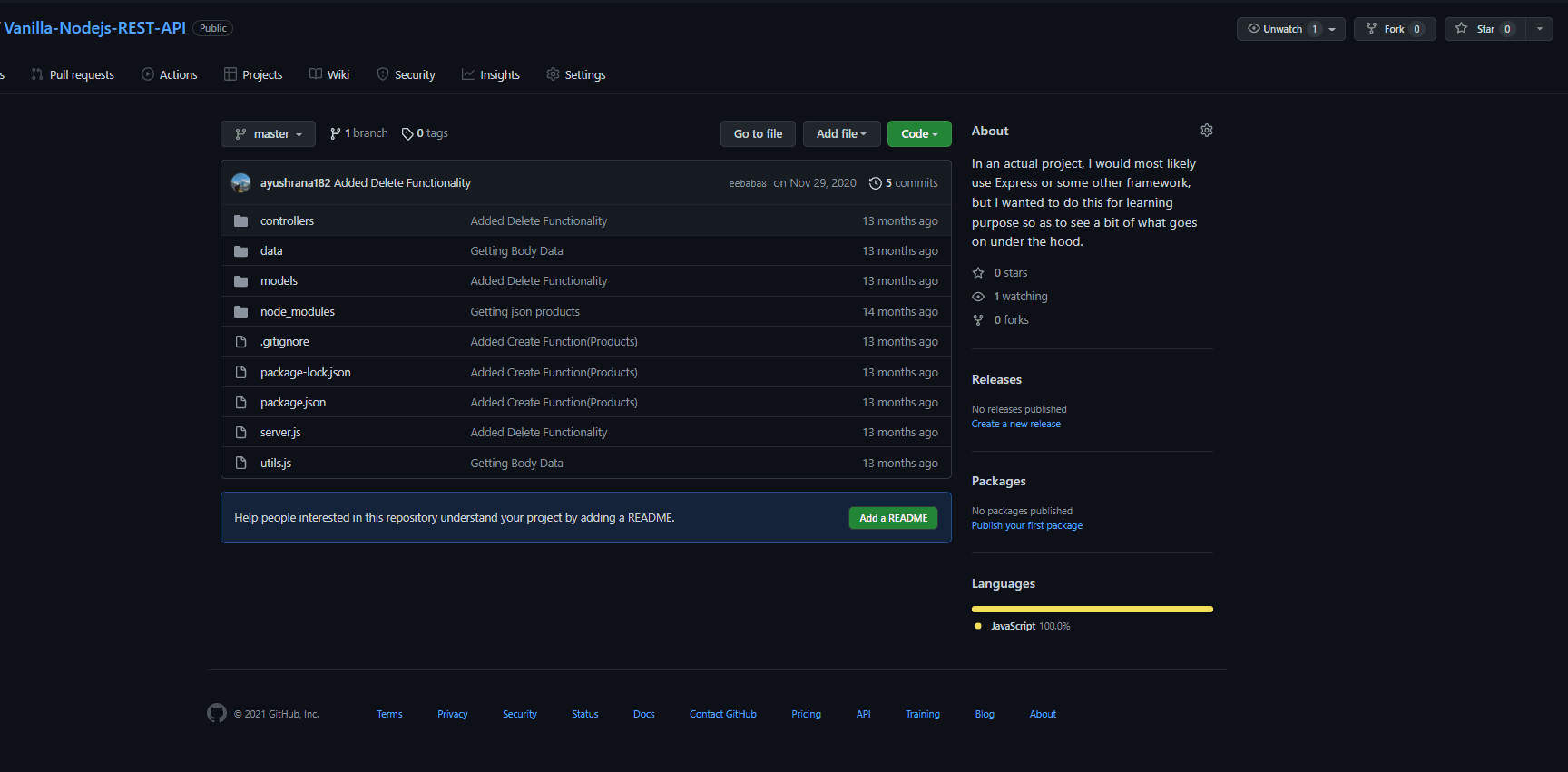1568x772 pixels.
Task: Click the Add a README button
Action: 893,518
